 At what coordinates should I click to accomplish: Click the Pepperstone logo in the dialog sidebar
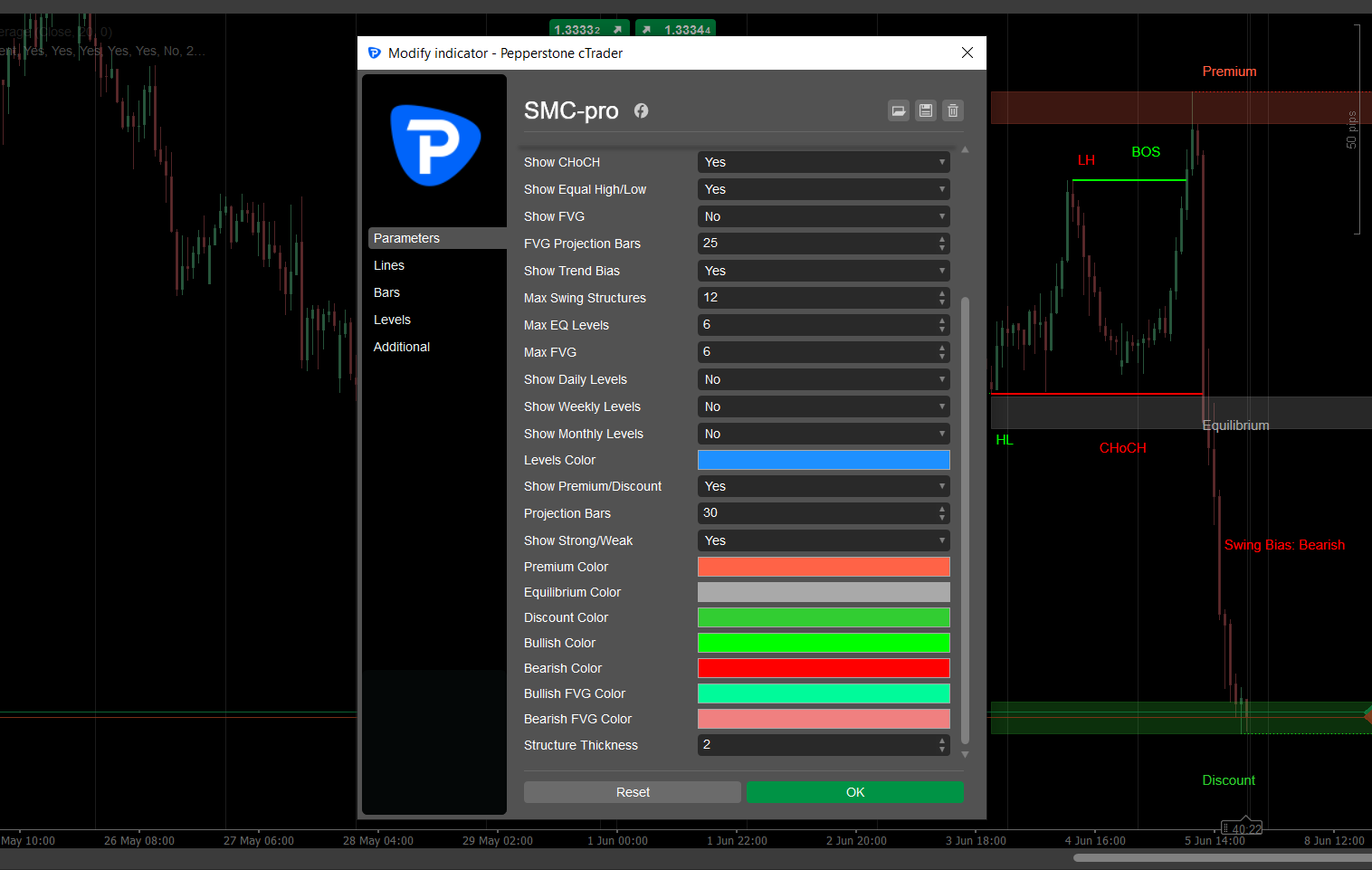tap(435, 146)
